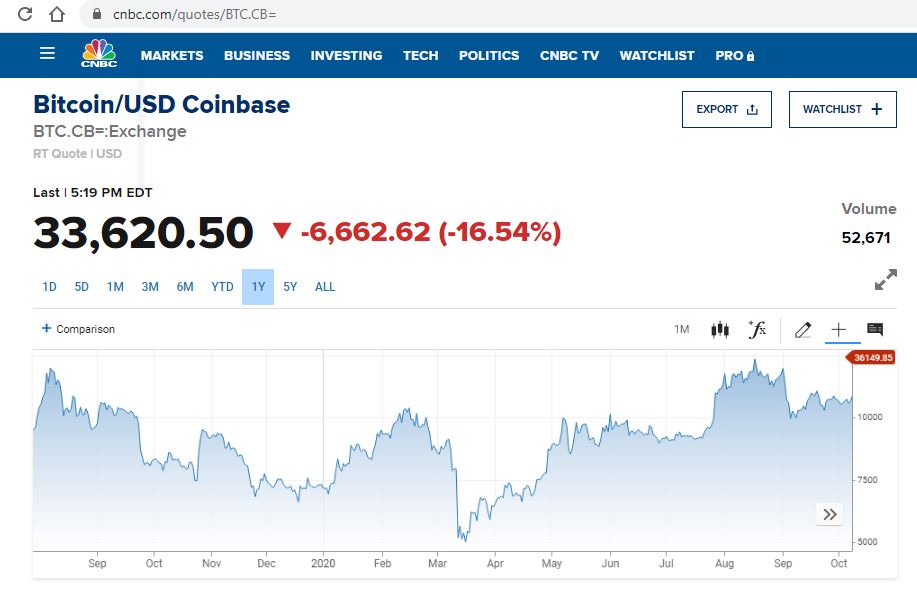Open the 1M chart interval dropdown
The height and width of the screenshot is (597, 917).
pyautogui.click(x=682, y=329)
